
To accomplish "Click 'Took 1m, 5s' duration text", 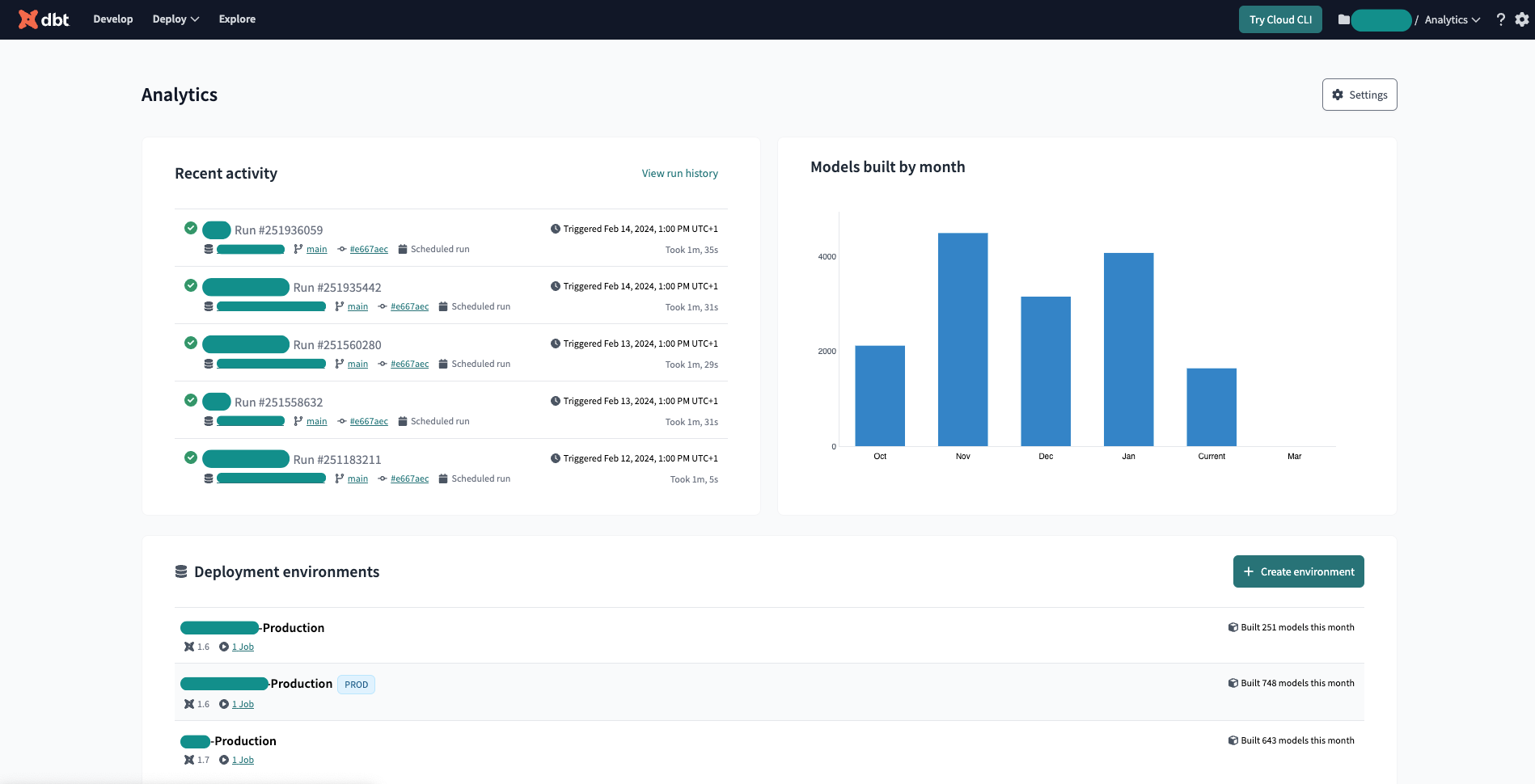I will tap(694, 479).
